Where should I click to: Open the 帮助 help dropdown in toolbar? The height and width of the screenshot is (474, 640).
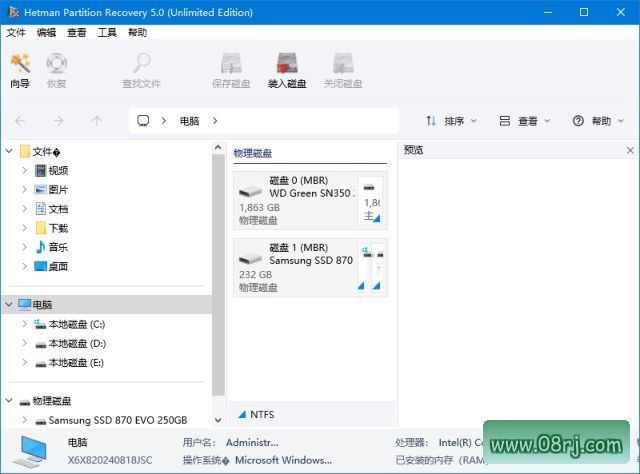coord(598,121)
